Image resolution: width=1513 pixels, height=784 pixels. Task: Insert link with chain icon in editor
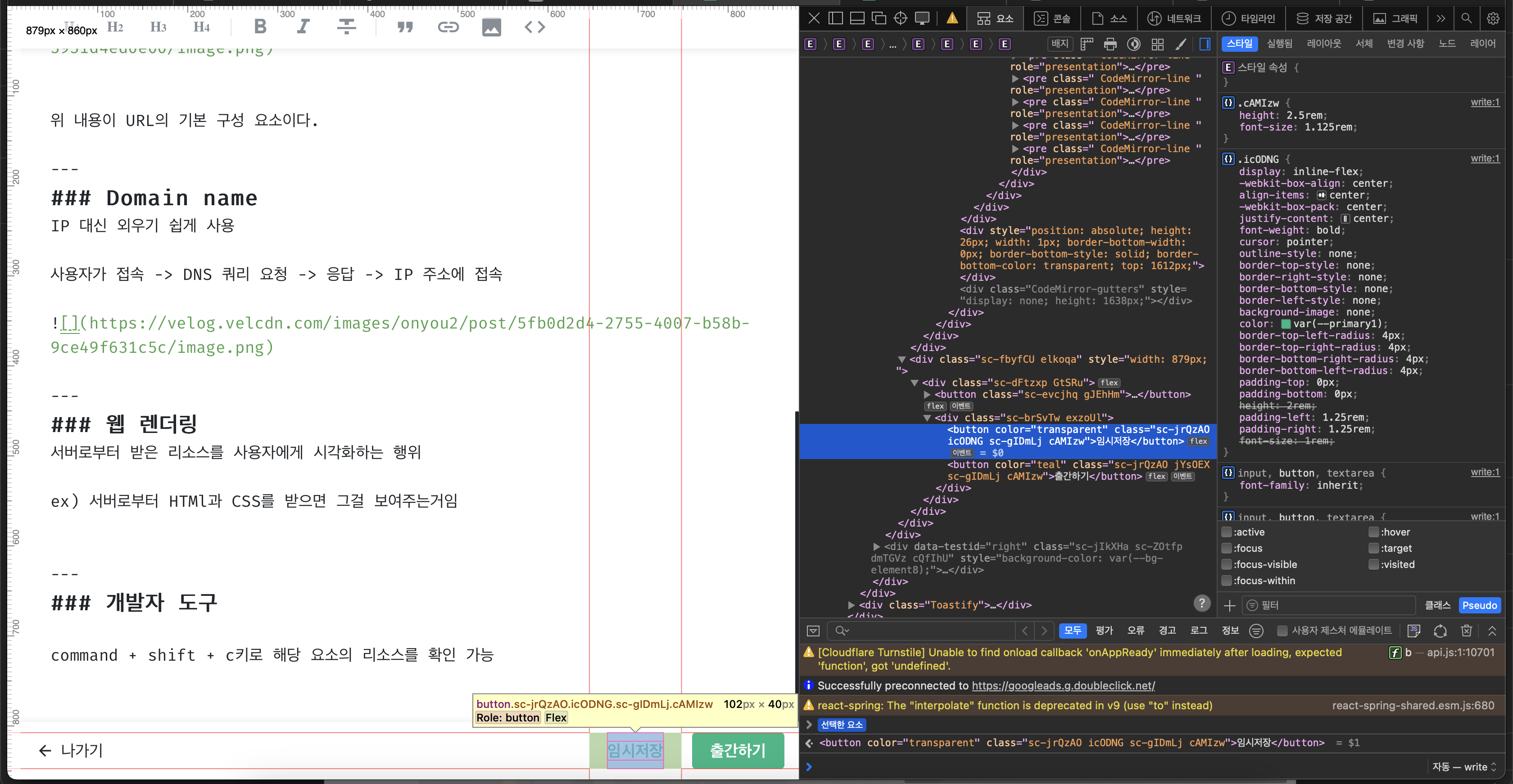point(448,27)
